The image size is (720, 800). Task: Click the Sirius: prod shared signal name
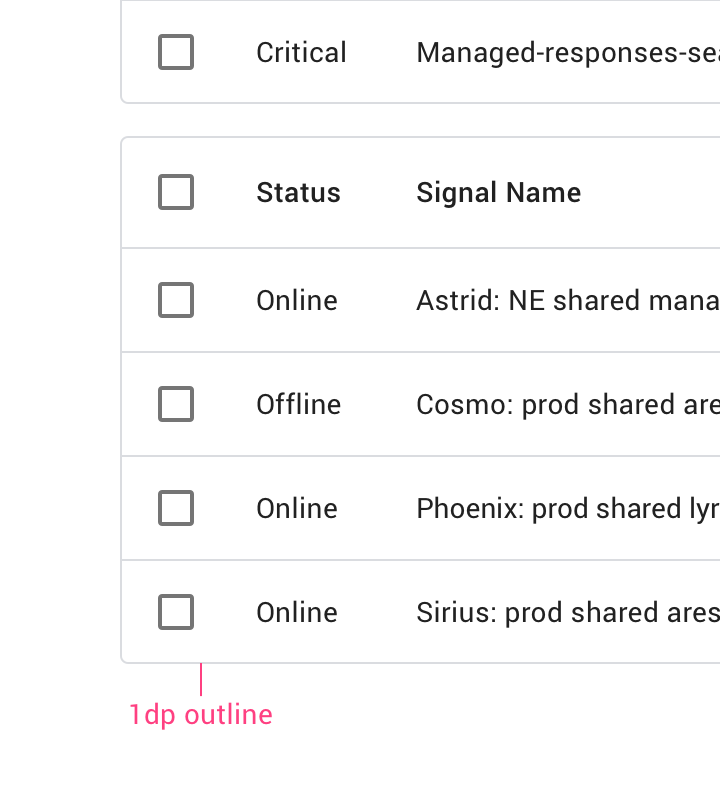(x=568, y=613)
